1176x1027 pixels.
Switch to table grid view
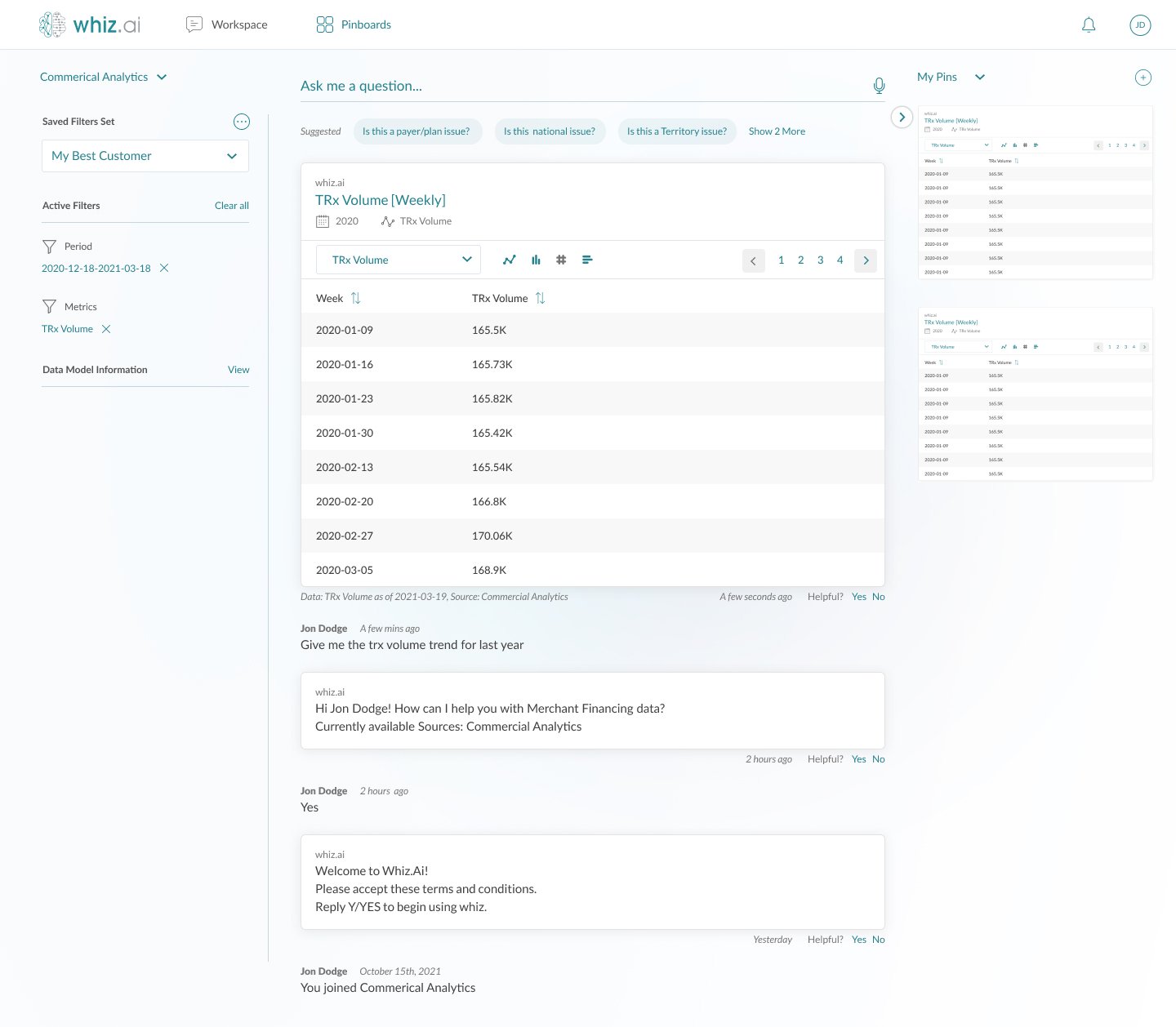tap(561, 260)
